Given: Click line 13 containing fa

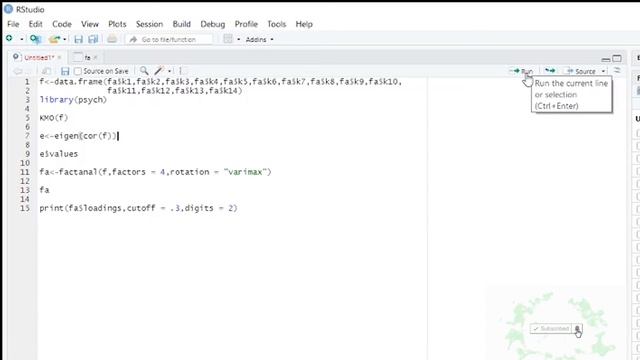Looking at the screenshot, I should (x=44, y=190).
